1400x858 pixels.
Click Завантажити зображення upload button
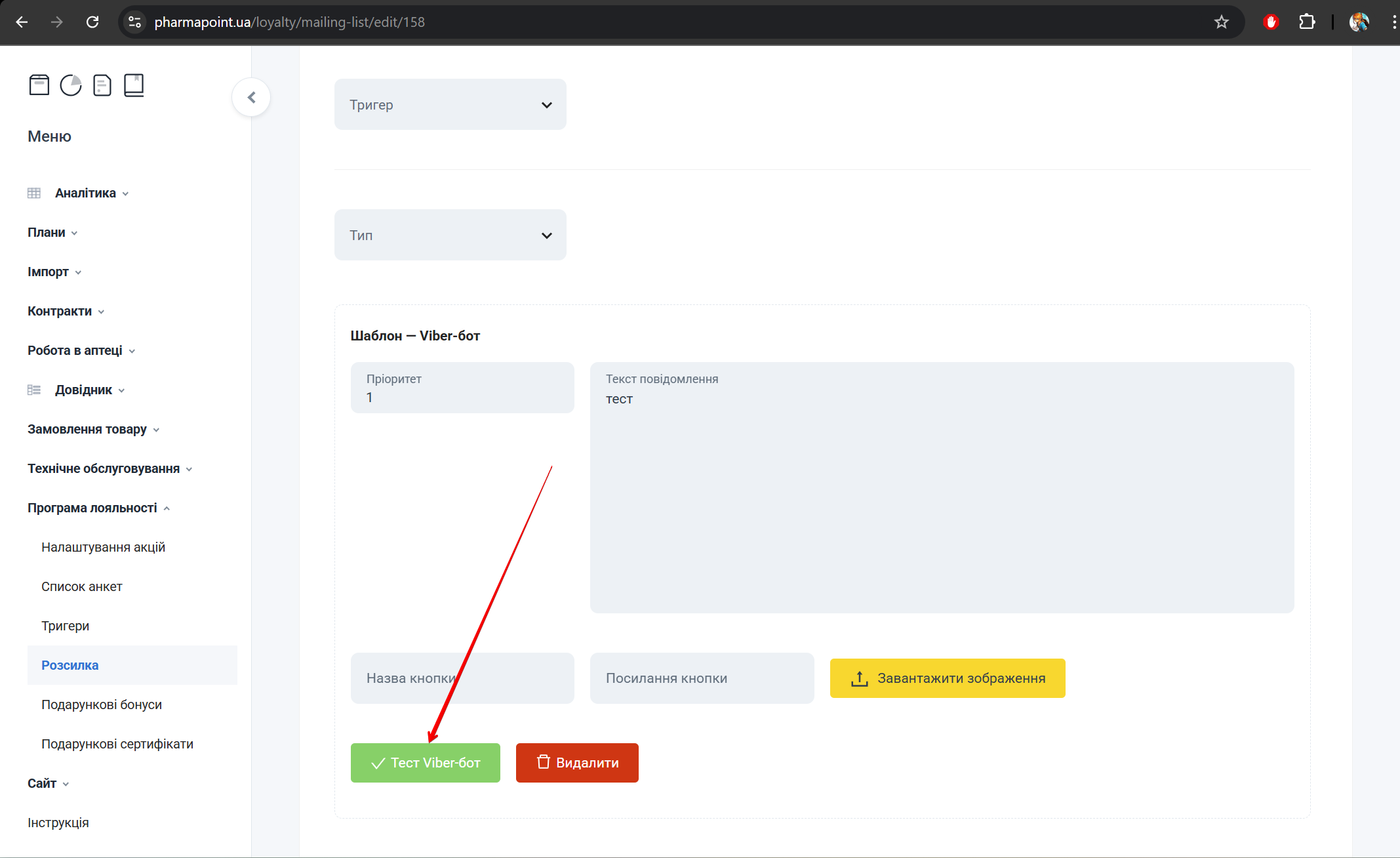(x=947, y=678)
